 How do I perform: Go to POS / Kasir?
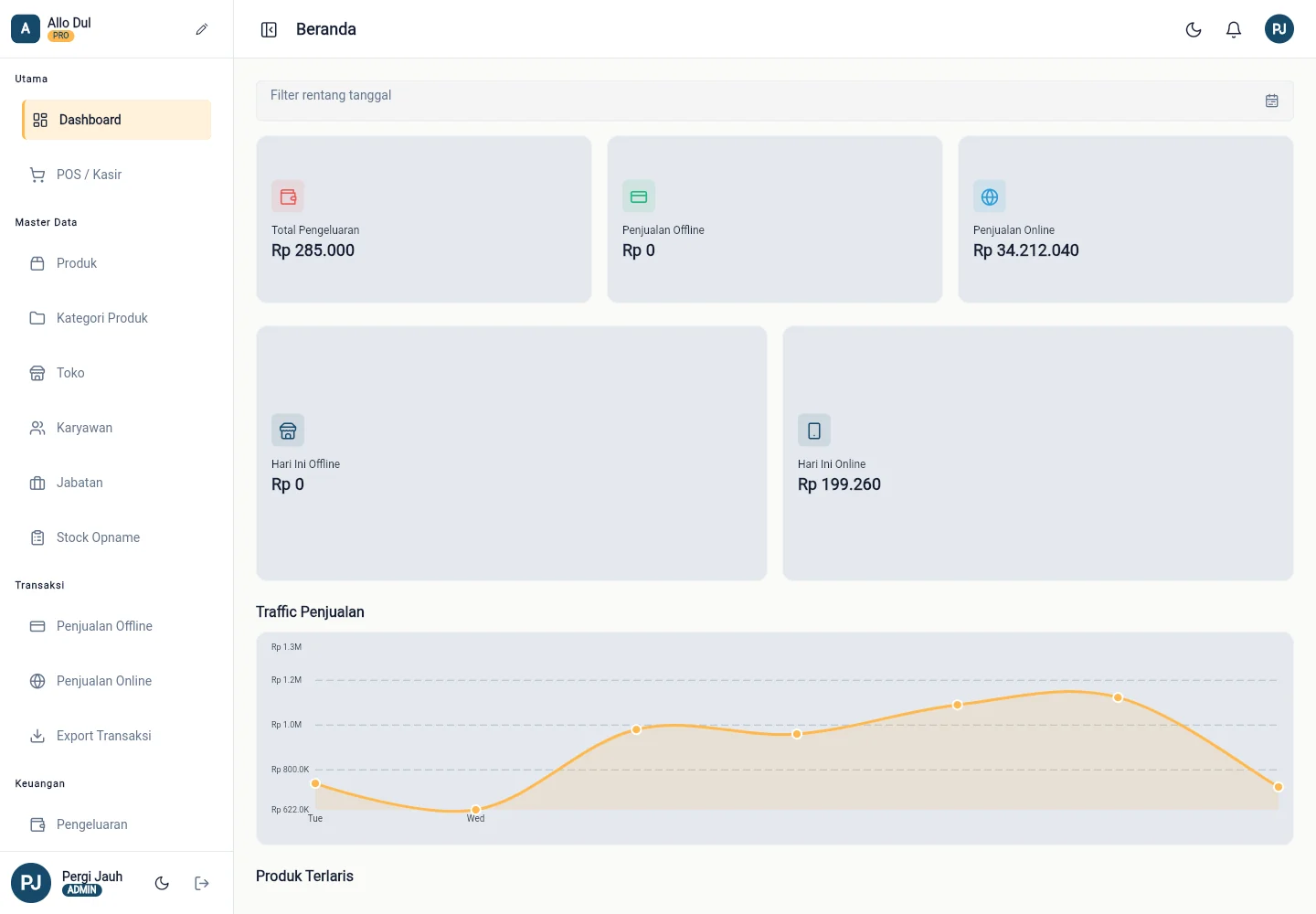(x=117, y=175)
